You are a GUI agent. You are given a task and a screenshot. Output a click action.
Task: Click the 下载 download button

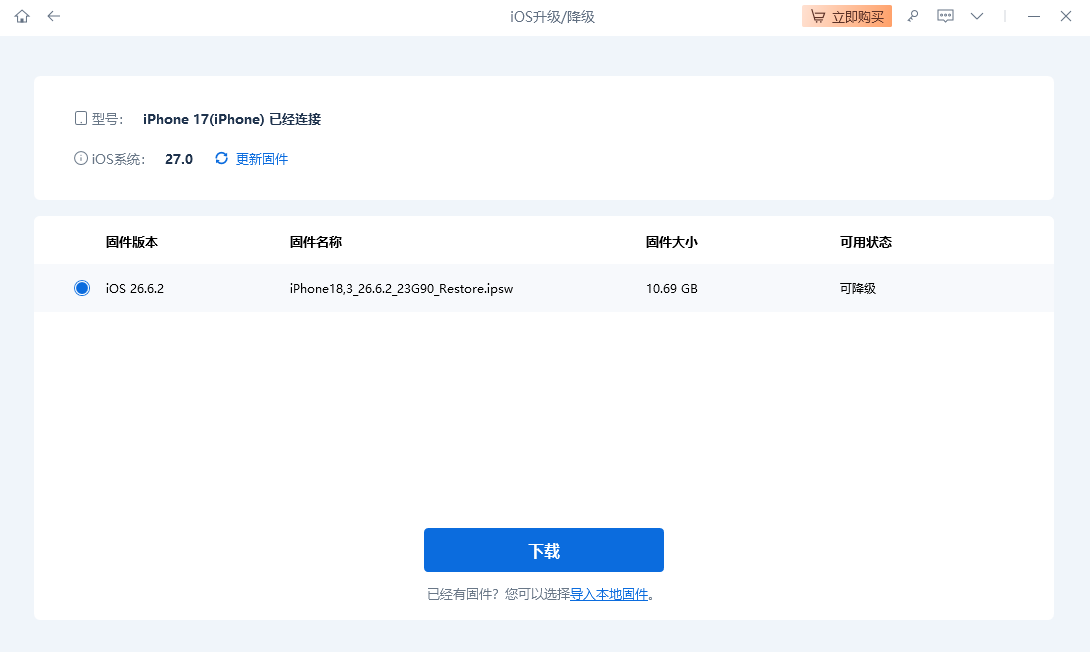(x=544, y=550)
